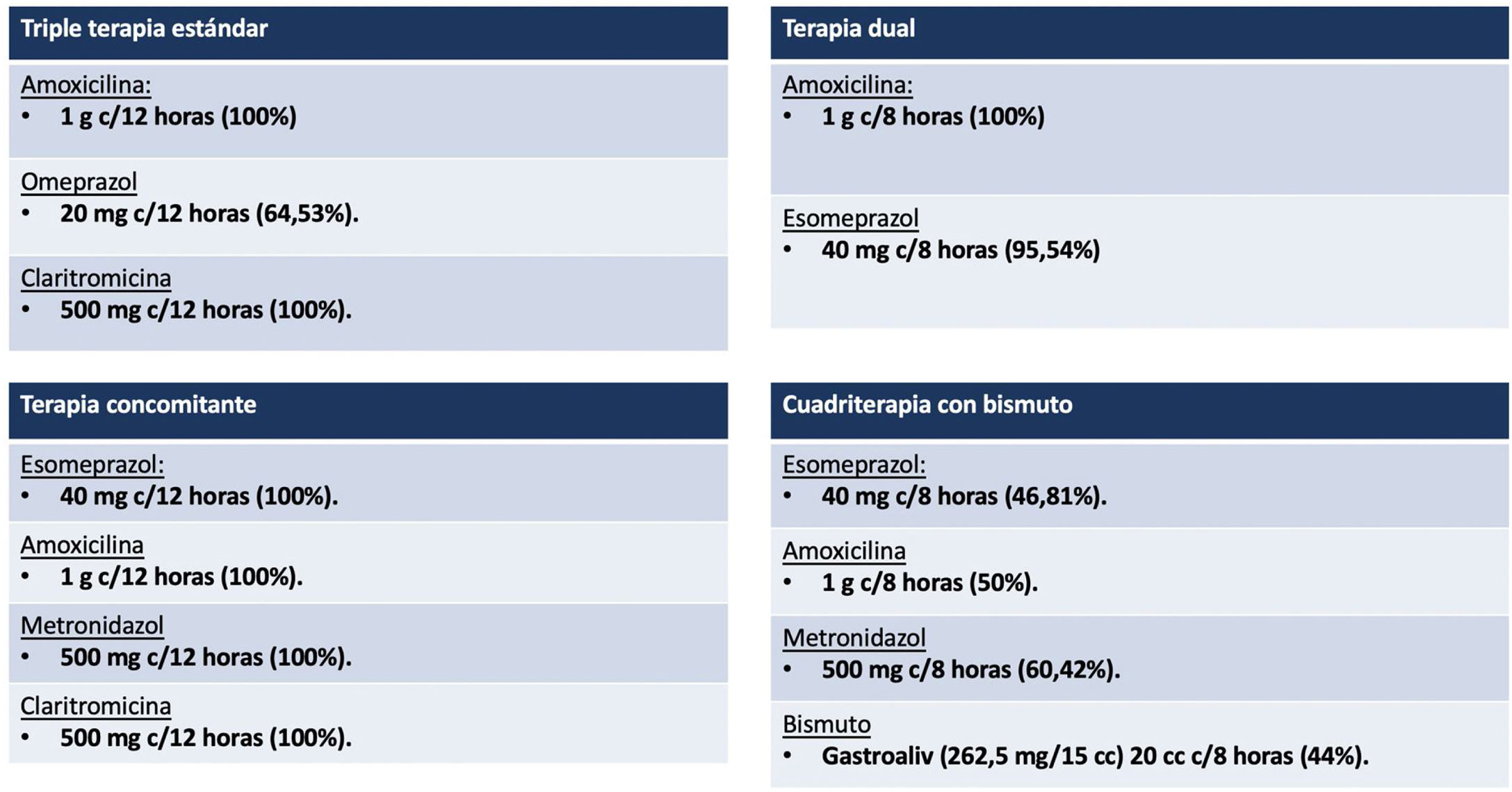Viewport: 1512px width, 792px height.
Task: Select the 20 mg c/12 horas (64,53%) text
Action: (209, 214)
